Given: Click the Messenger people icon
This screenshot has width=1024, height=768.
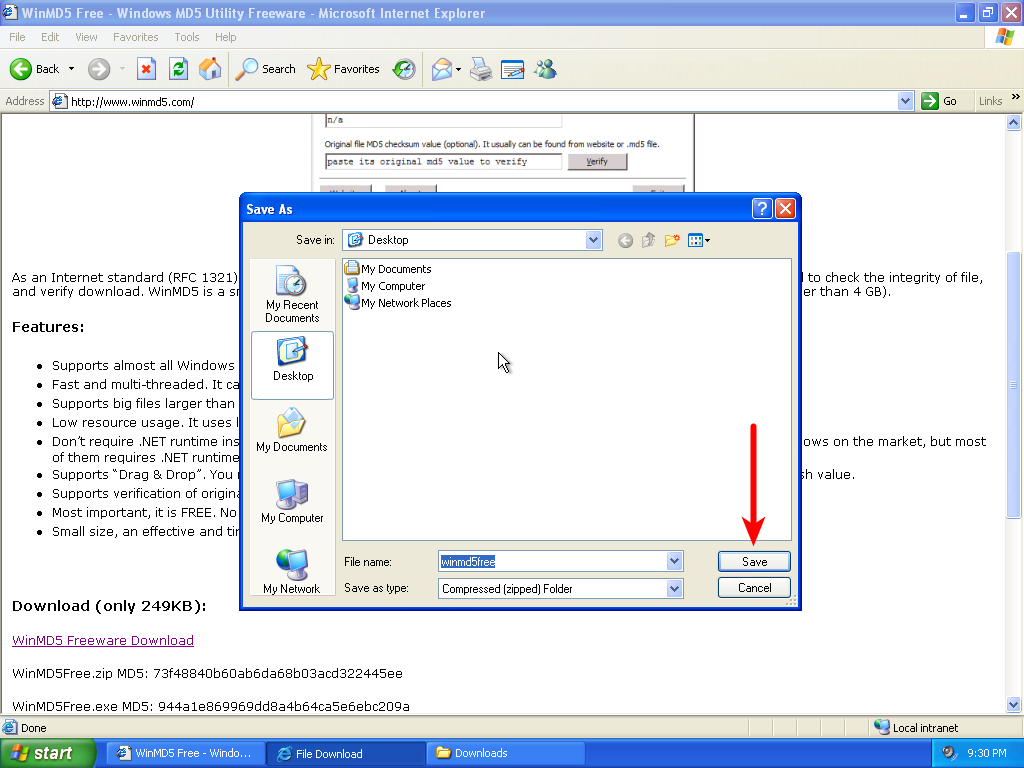Looking at the screenshot, I should click(545, 69).
